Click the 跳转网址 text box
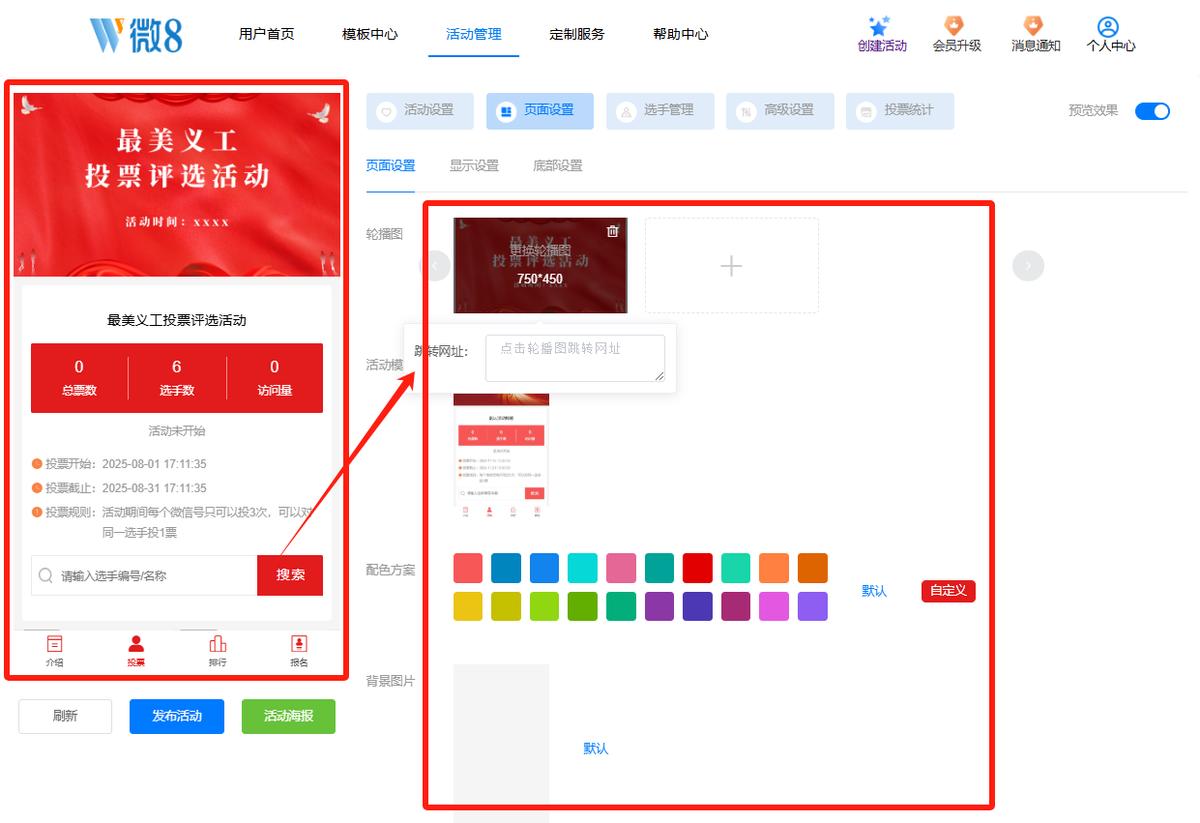 [575, 358]
